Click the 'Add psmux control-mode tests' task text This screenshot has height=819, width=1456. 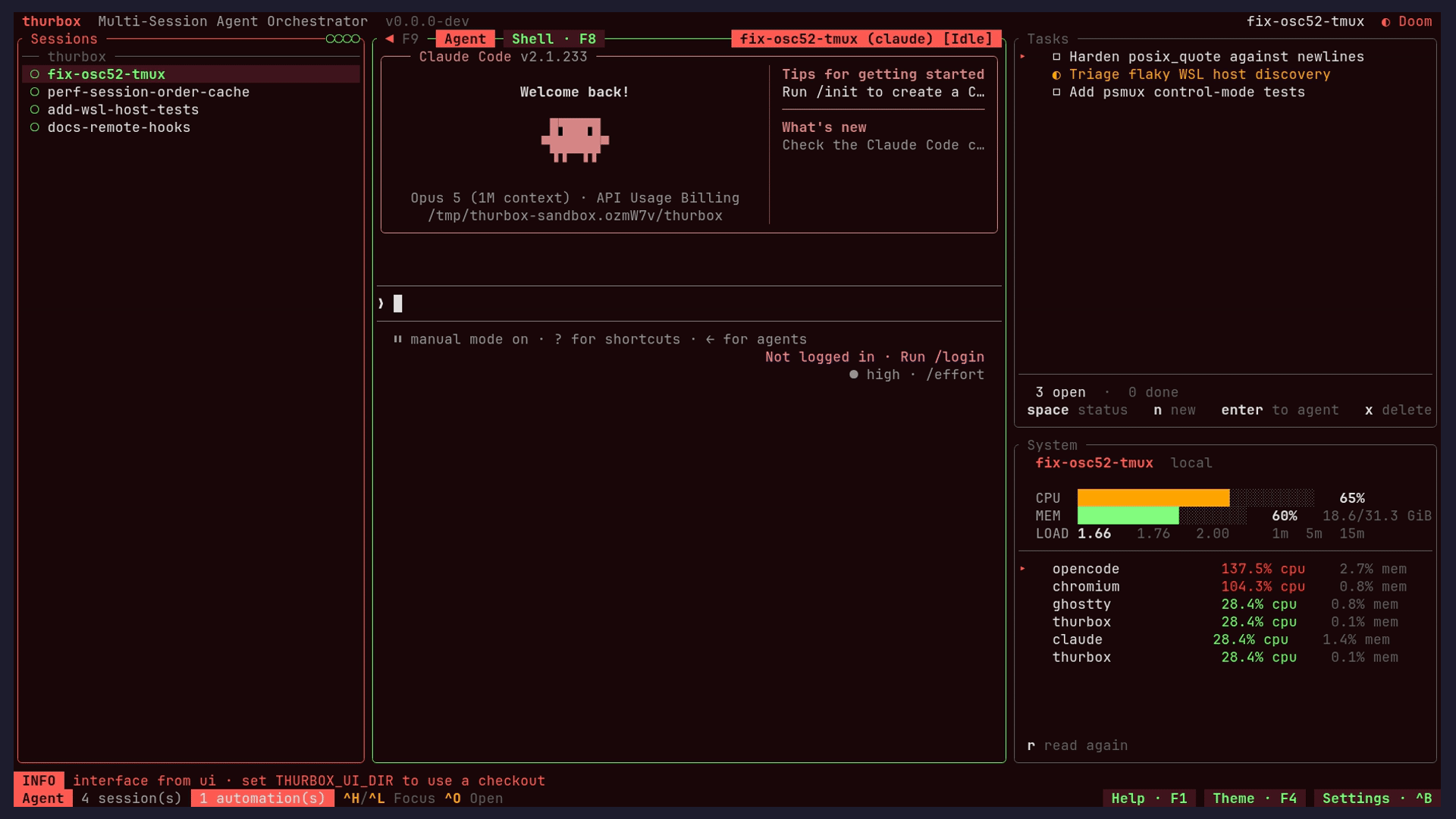tap(1187, 93)
